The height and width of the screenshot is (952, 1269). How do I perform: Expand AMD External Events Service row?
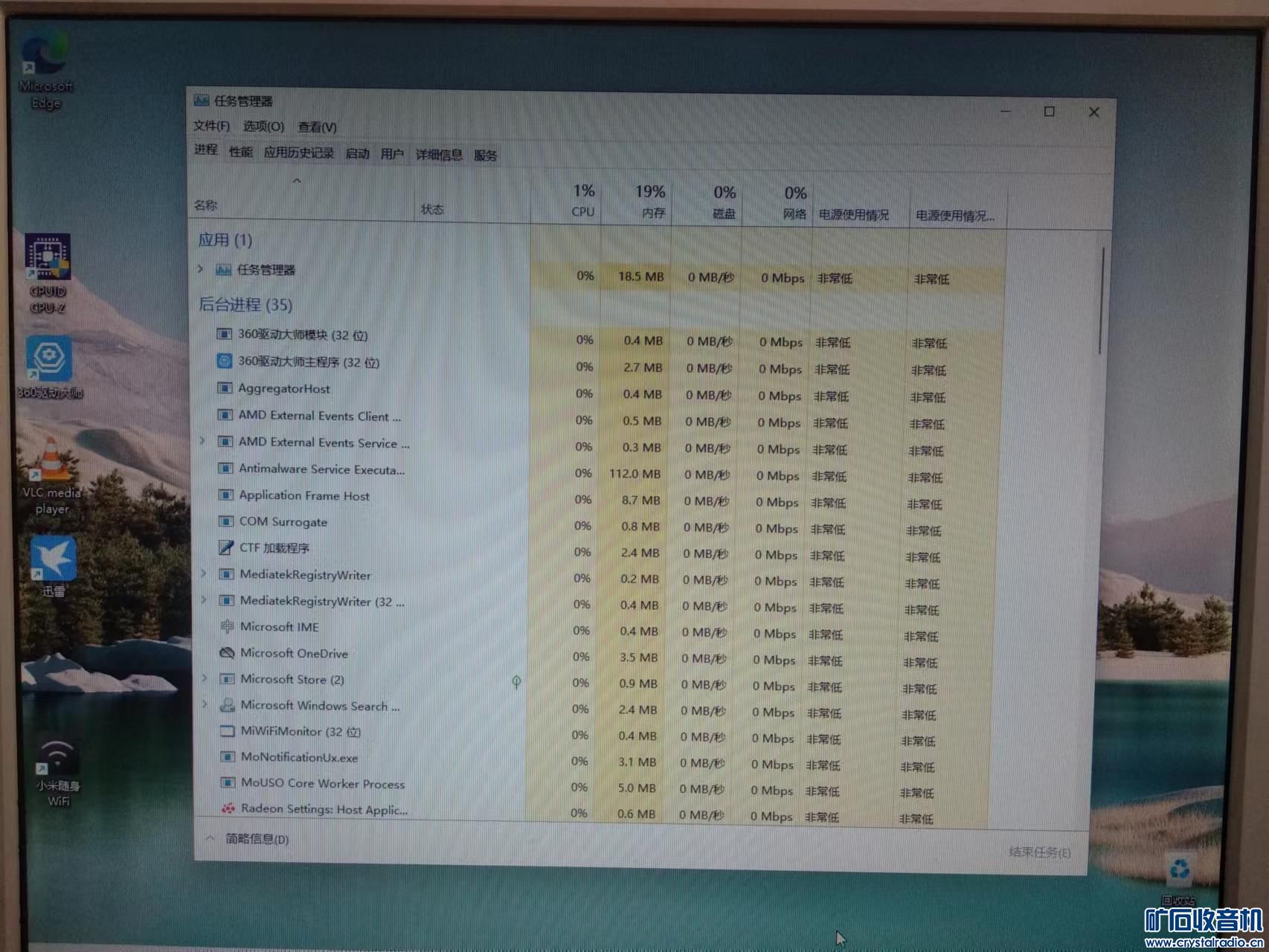coord(202,441)
